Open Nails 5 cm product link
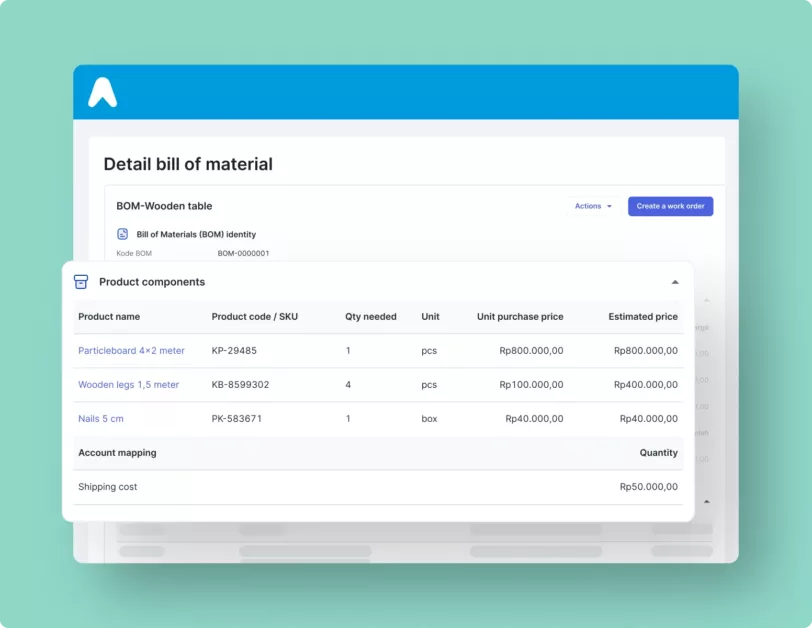The width and height of the screenshot is (812, 628). [x=101, y=419]
